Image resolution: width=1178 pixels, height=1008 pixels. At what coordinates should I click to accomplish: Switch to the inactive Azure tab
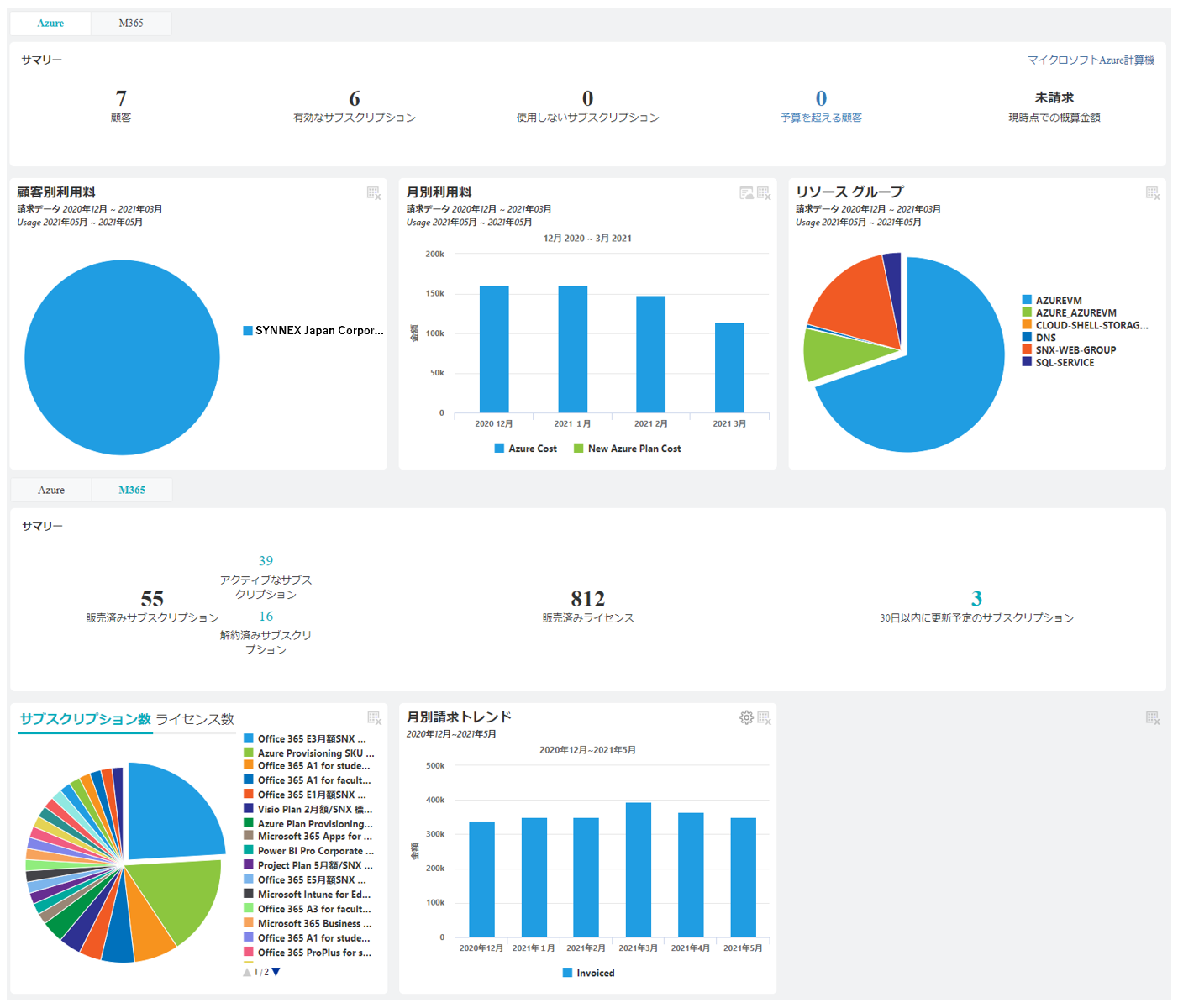(x=51, y=490)
